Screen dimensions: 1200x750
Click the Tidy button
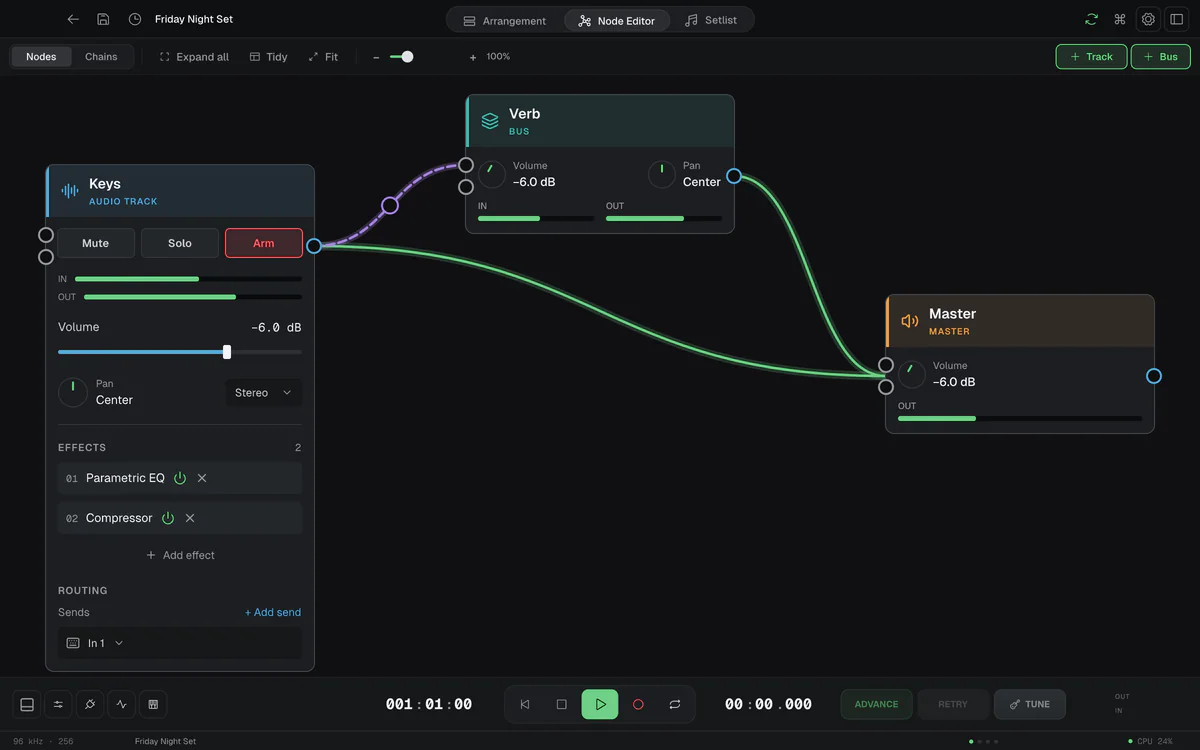[268, 57]
